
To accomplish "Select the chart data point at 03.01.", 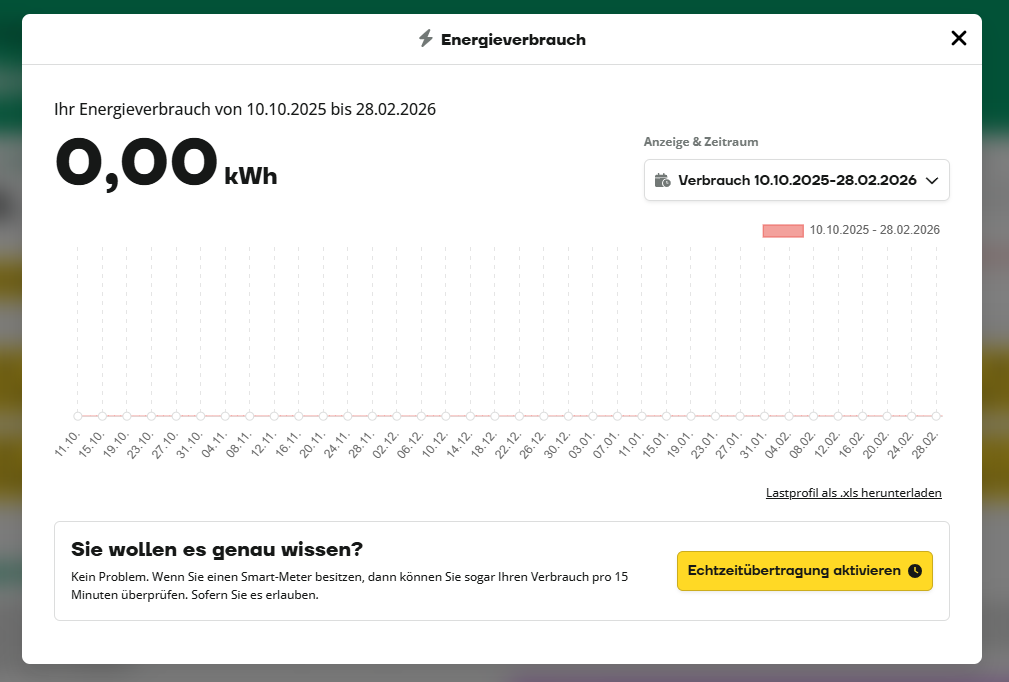I will click(x=593, y=416).
